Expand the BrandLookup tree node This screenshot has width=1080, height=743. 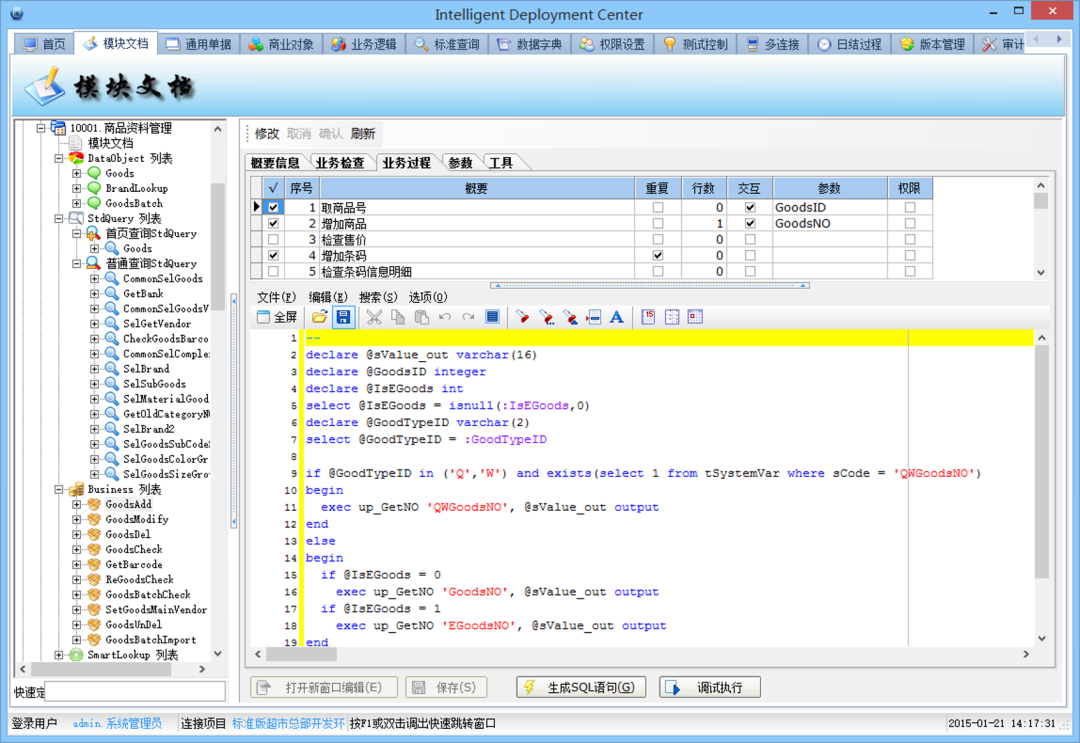pyautogui.click(x=76, y=188)
